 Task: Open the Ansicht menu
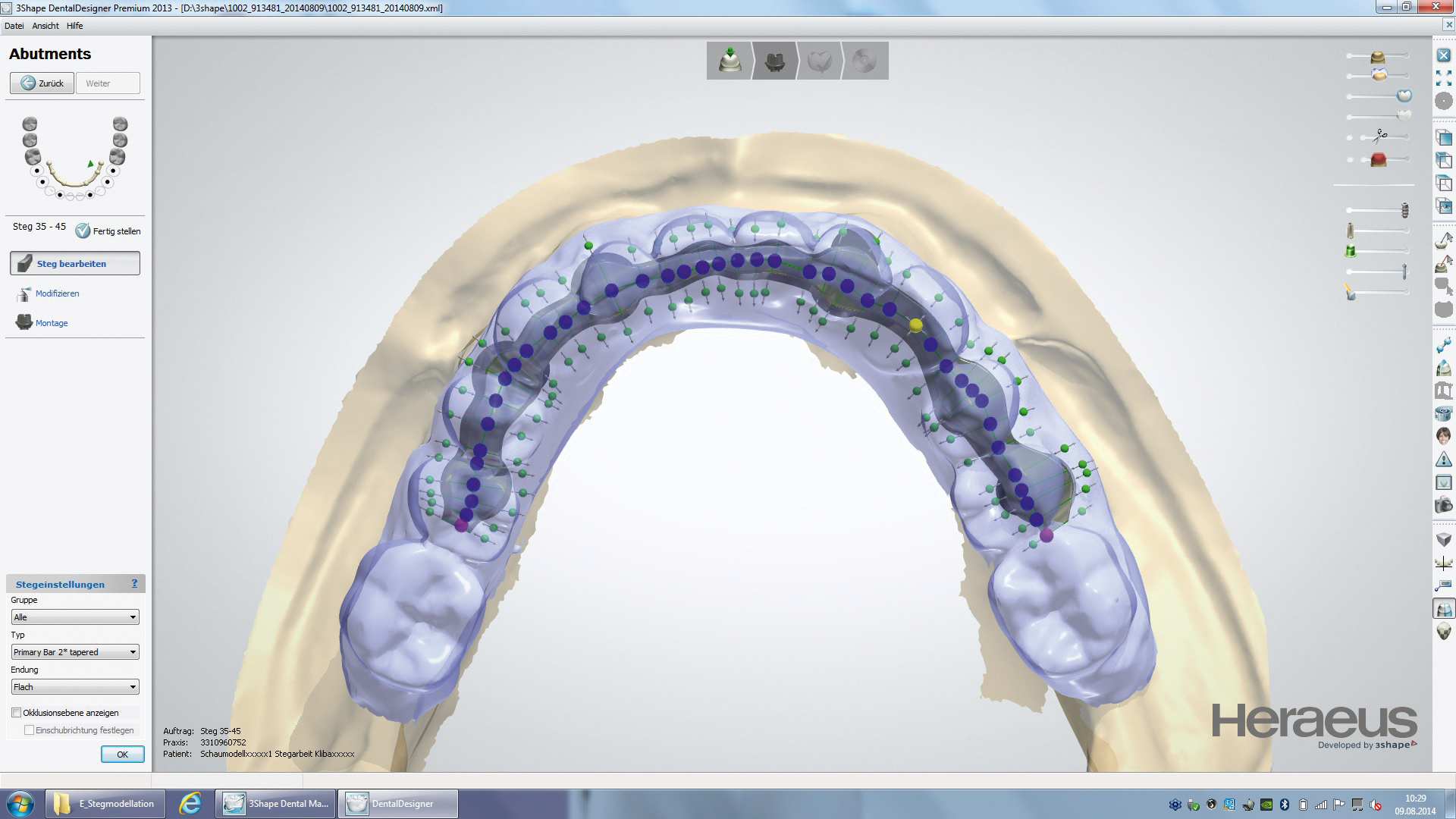tap(45, 26)
